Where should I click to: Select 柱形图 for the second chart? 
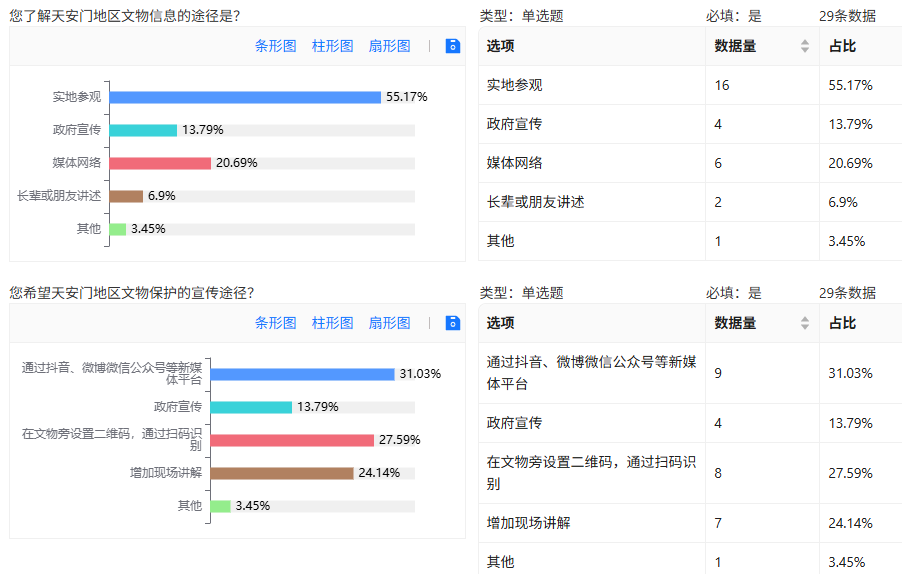click(x=332, y=323)
